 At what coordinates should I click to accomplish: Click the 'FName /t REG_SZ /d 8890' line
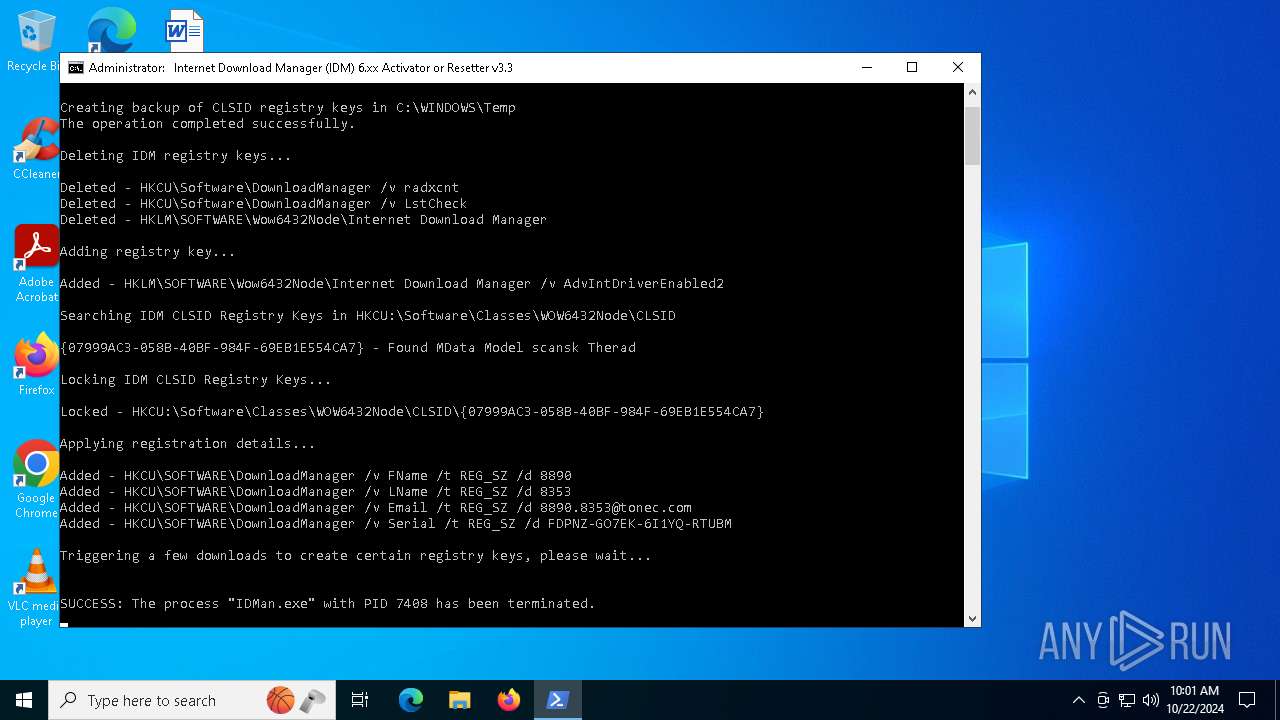315,475
